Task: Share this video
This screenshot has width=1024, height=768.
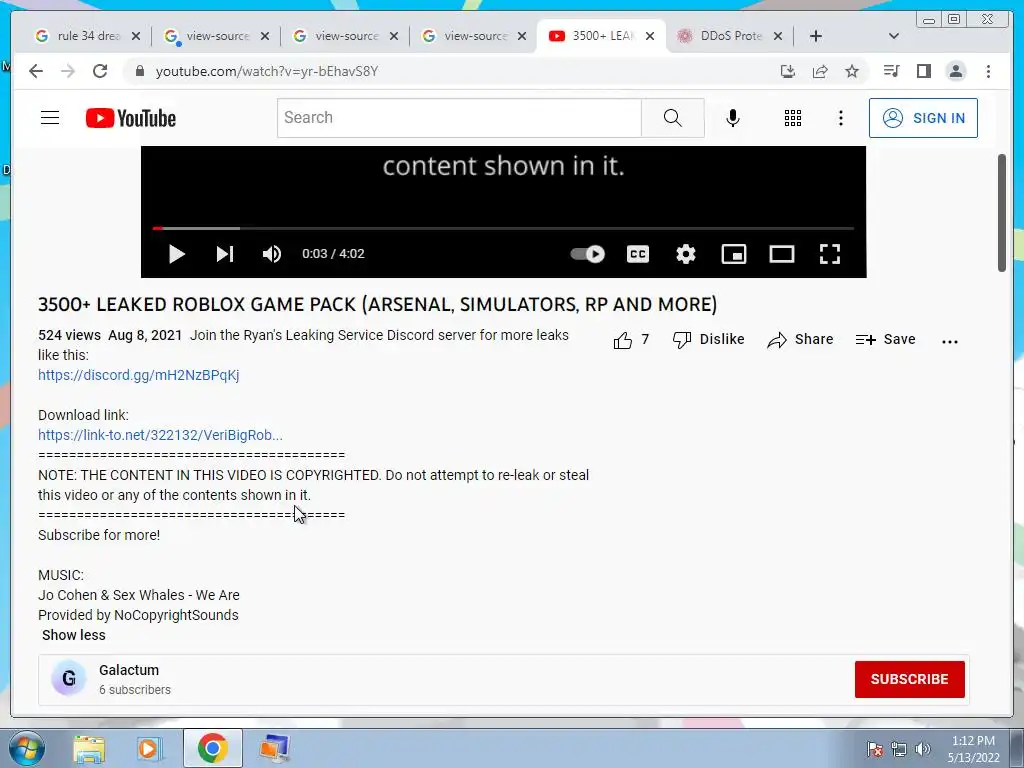Action: [800, 340]
